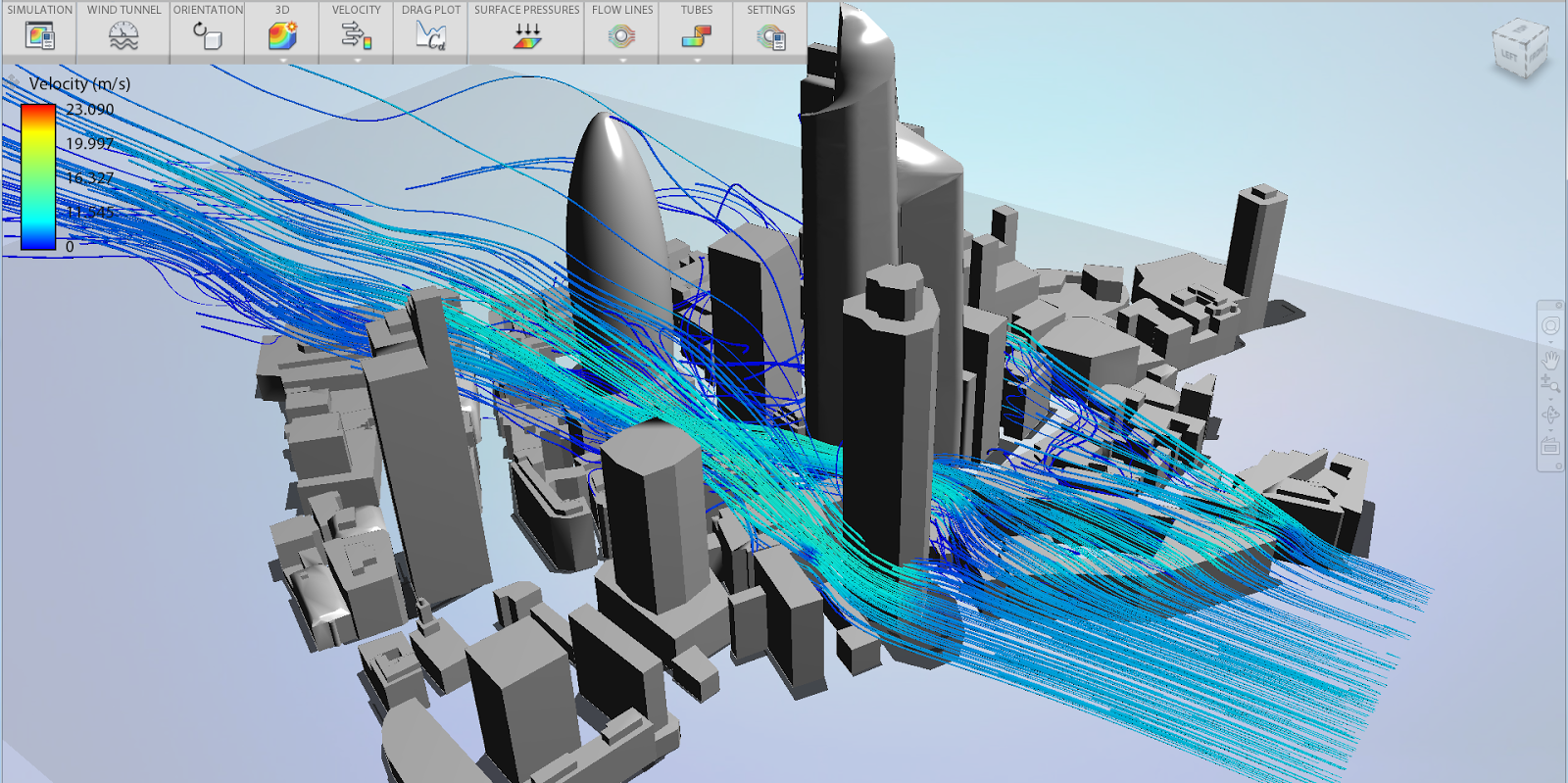Click the steering wheel navigation icon
Image resolution: width=1568 pixels, height=783 pixels.
[1550, 326]
